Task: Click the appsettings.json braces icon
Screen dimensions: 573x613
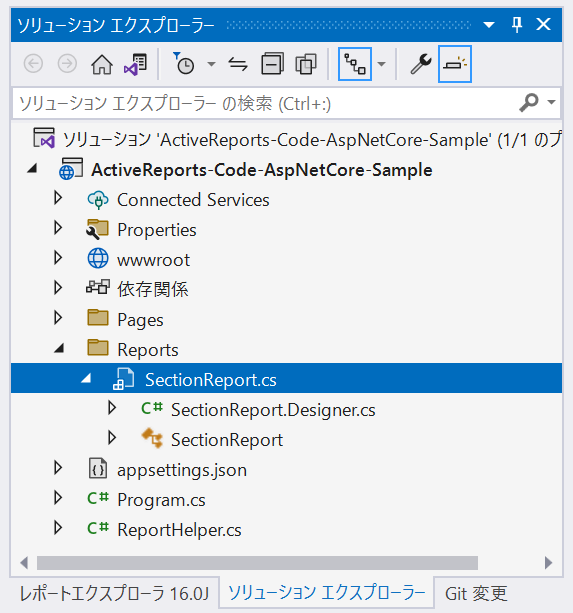Action: click(x=98, y=468)
